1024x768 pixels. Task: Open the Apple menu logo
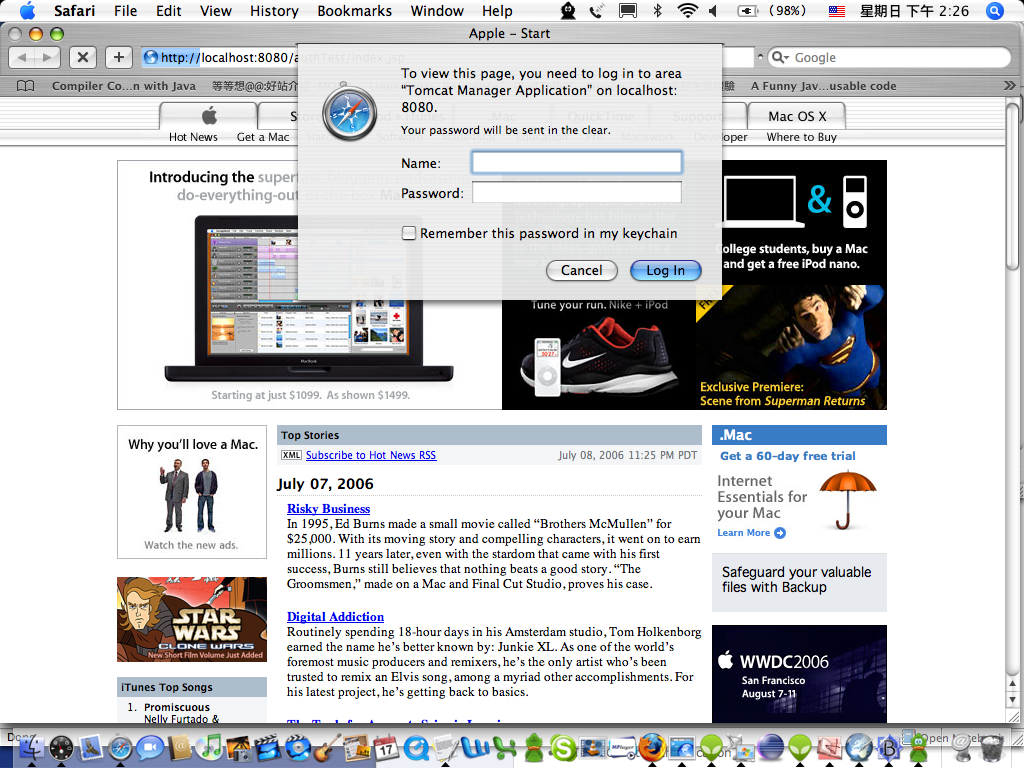point(27,11)
